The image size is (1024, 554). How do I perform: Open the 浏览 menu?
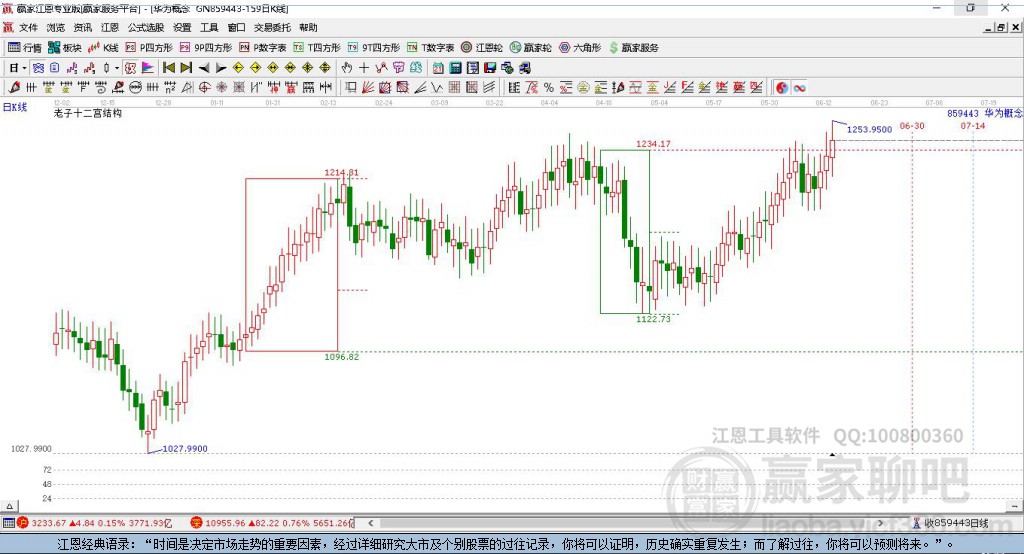pos(56,27)
